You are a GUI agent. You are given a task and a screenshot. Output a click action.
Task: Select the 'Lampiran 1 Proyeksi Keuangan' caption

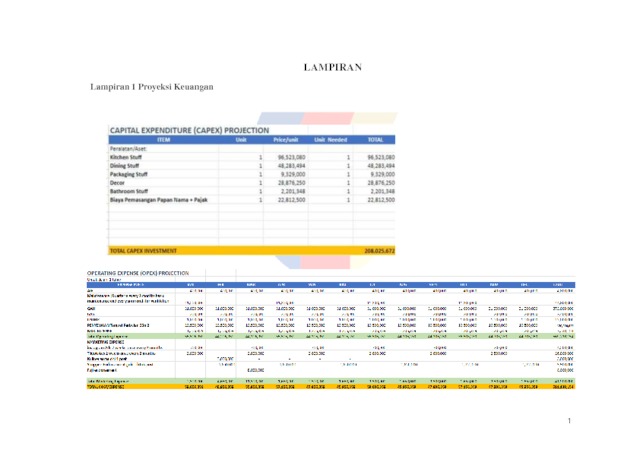click(152, 87)
